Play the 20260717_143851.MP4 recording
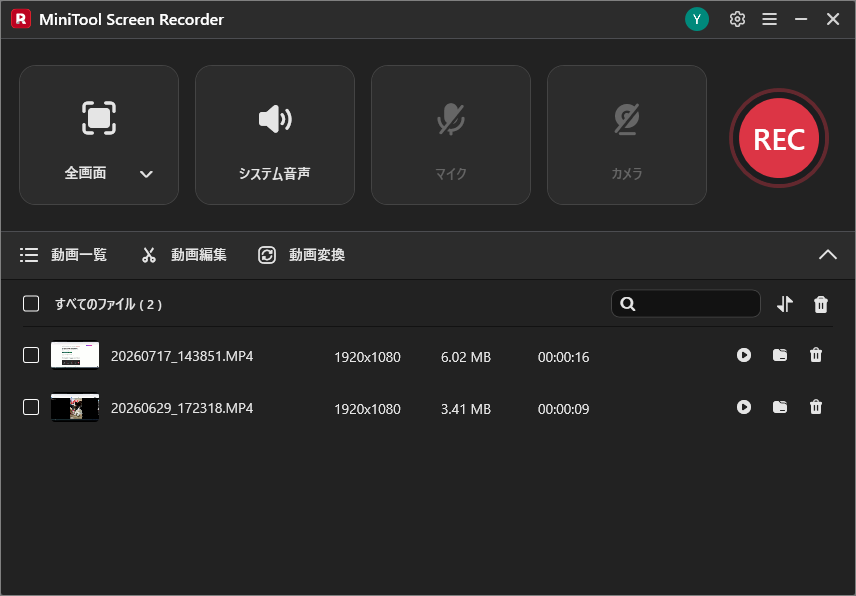Image resolution: width=856 pixels, height=596 pixels. 744,355
